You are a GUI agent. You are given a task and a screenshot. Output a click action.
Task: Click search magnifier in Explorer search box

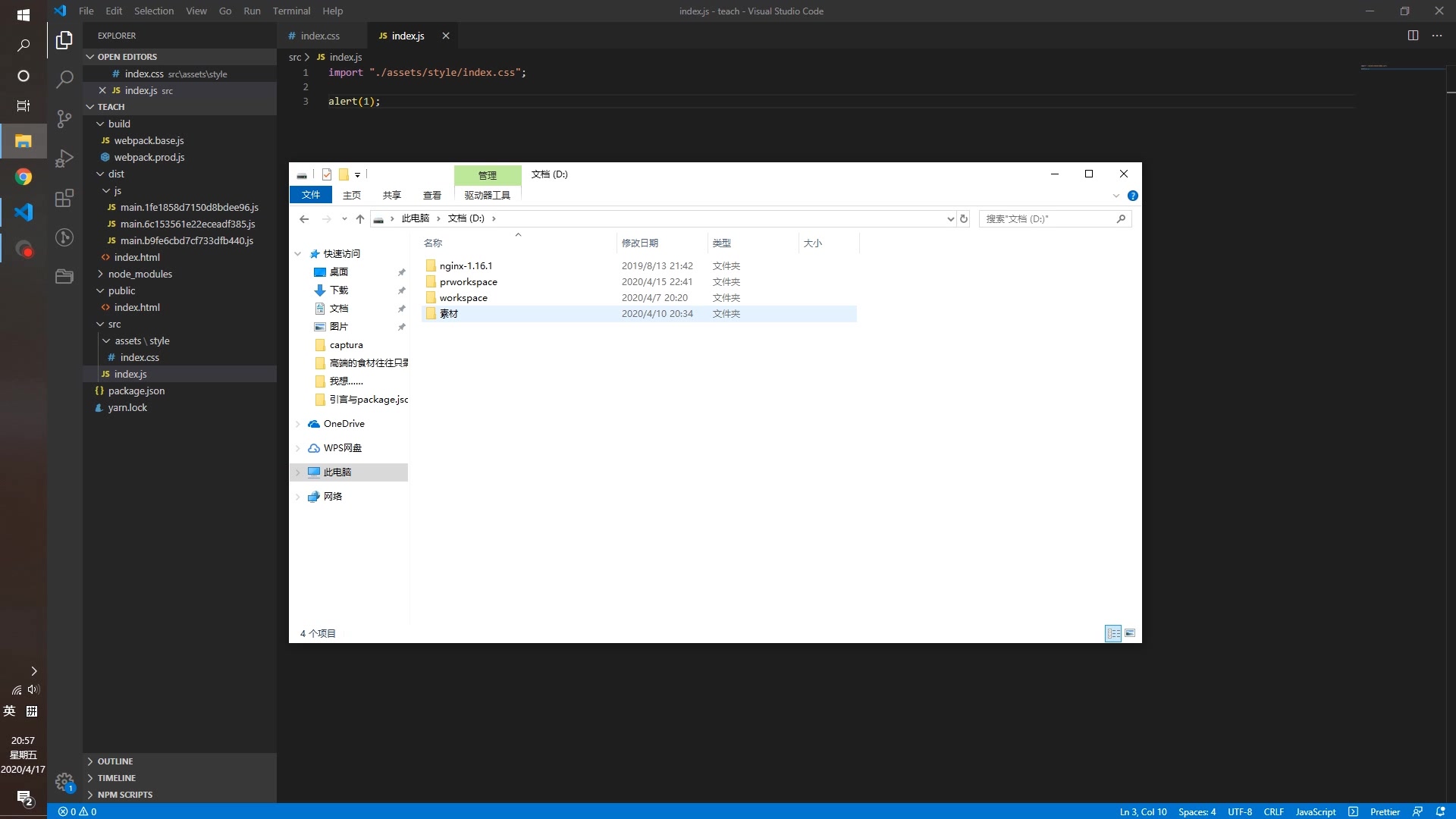click(1121, 218)
